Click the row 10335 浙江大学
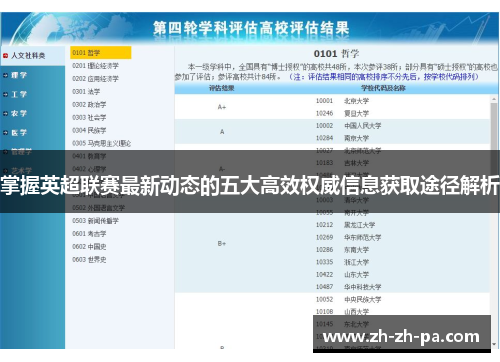Viewport: 500px width, 362px height. pos(342,262)
